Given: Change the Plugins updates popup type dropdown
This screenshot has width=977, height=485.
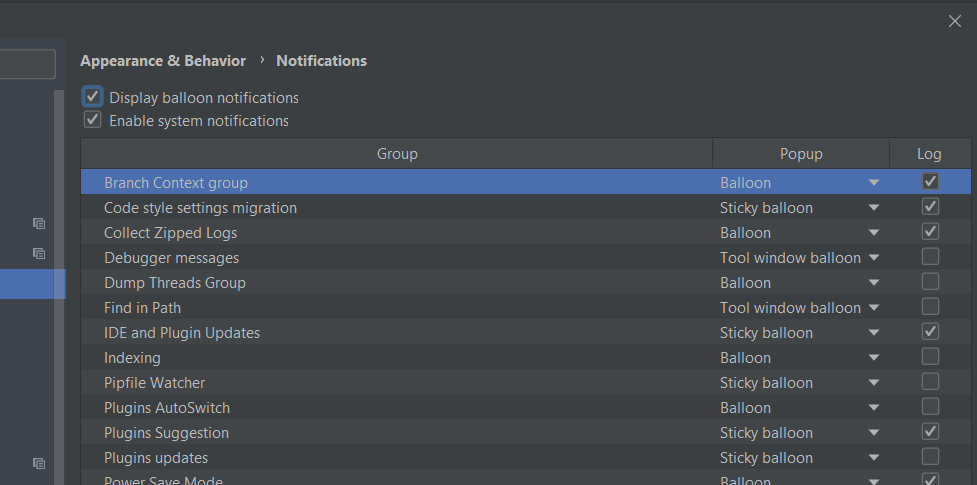Looking at the screenshot, I should [873, 458].
